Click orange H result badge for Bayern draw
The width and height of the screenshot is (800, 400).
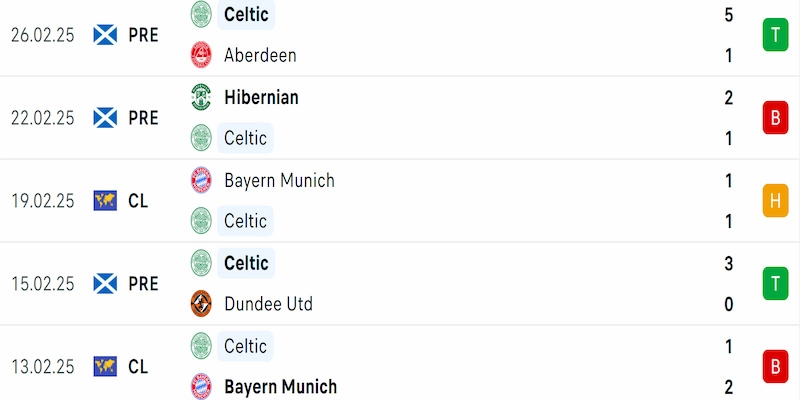pos(776,201)
